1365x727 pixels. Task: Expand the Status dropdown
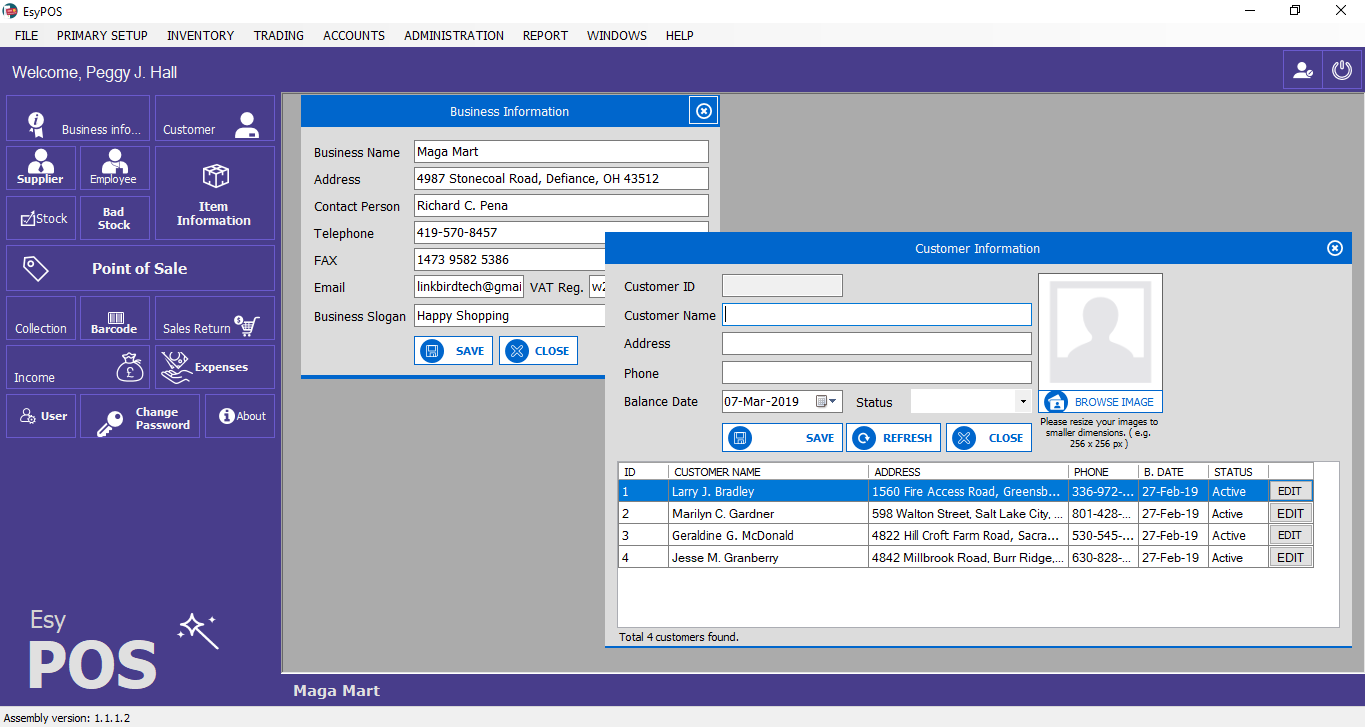(x=1022, y=402)
